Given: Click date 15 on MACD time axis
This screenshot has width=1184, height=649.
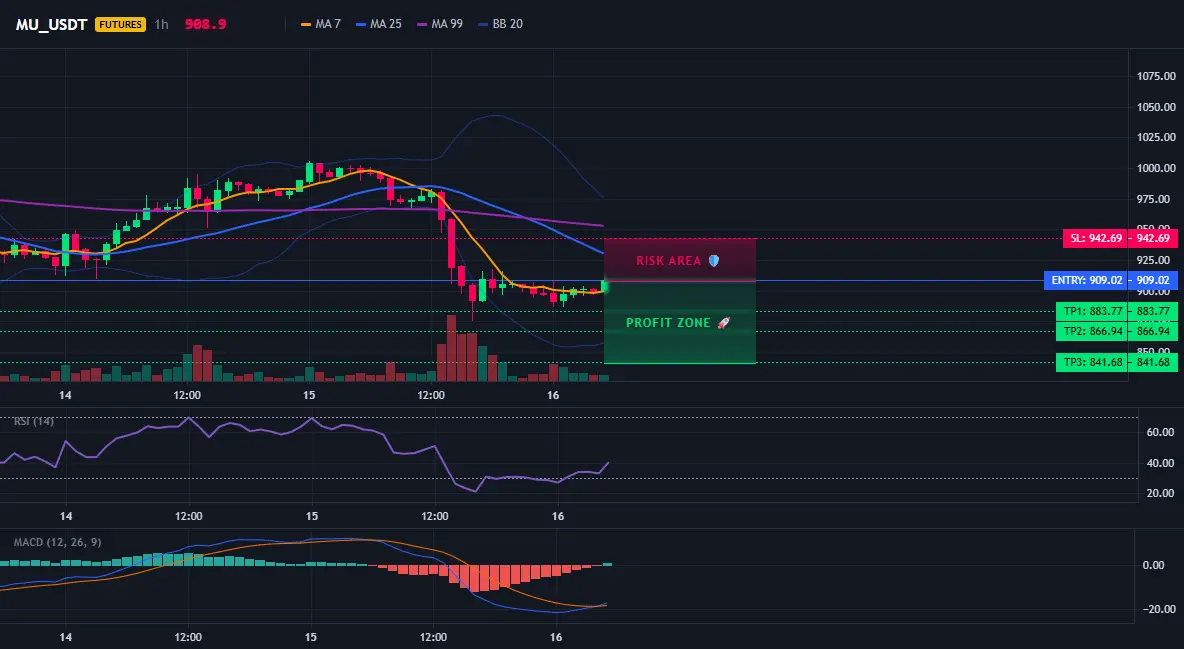Looking at the screenshot, I should pos(311,637).
